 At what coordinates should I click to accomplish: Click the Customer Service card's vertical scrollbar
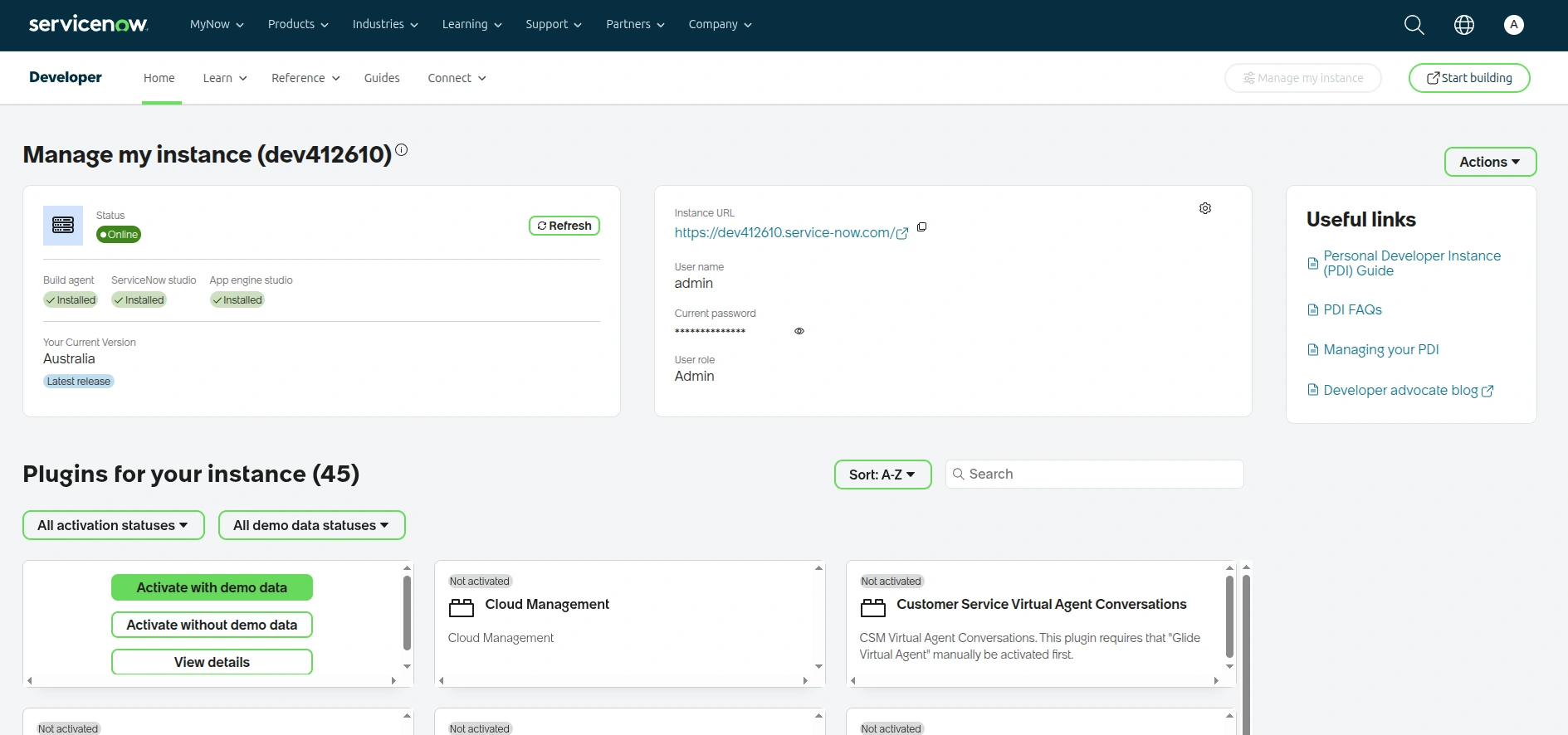[1229, 617]
